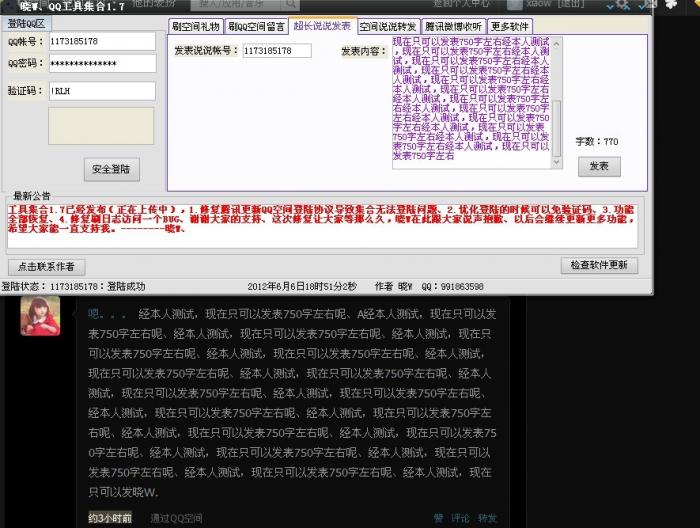
Task: Click the 发表 button
Action: [599, 166]
